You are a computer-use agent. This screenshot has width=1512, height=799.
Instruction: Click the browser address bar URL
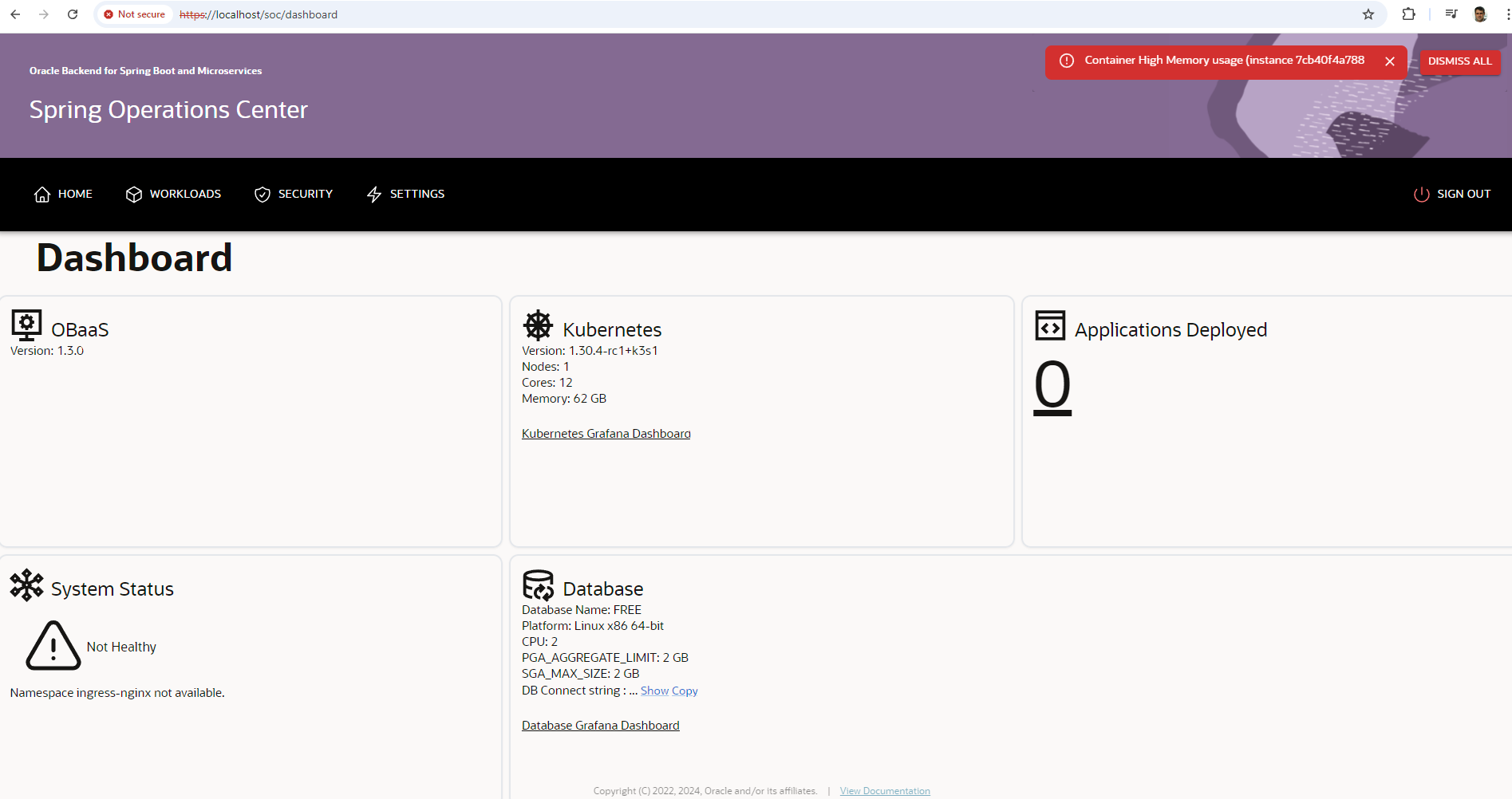click(x=259, y=14)
